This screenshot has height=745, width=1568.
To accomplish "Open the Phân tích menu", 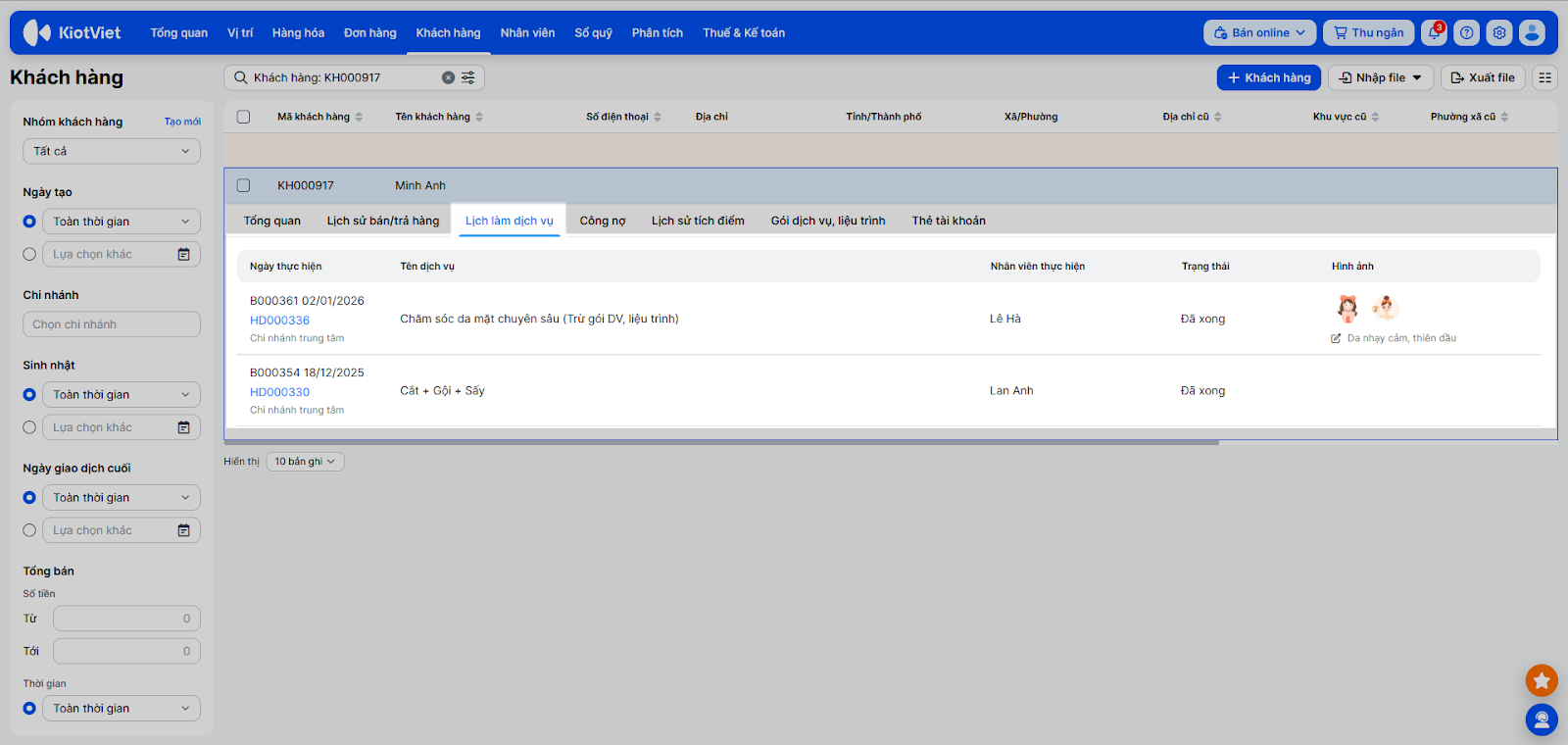I will [x=658, y=32].
